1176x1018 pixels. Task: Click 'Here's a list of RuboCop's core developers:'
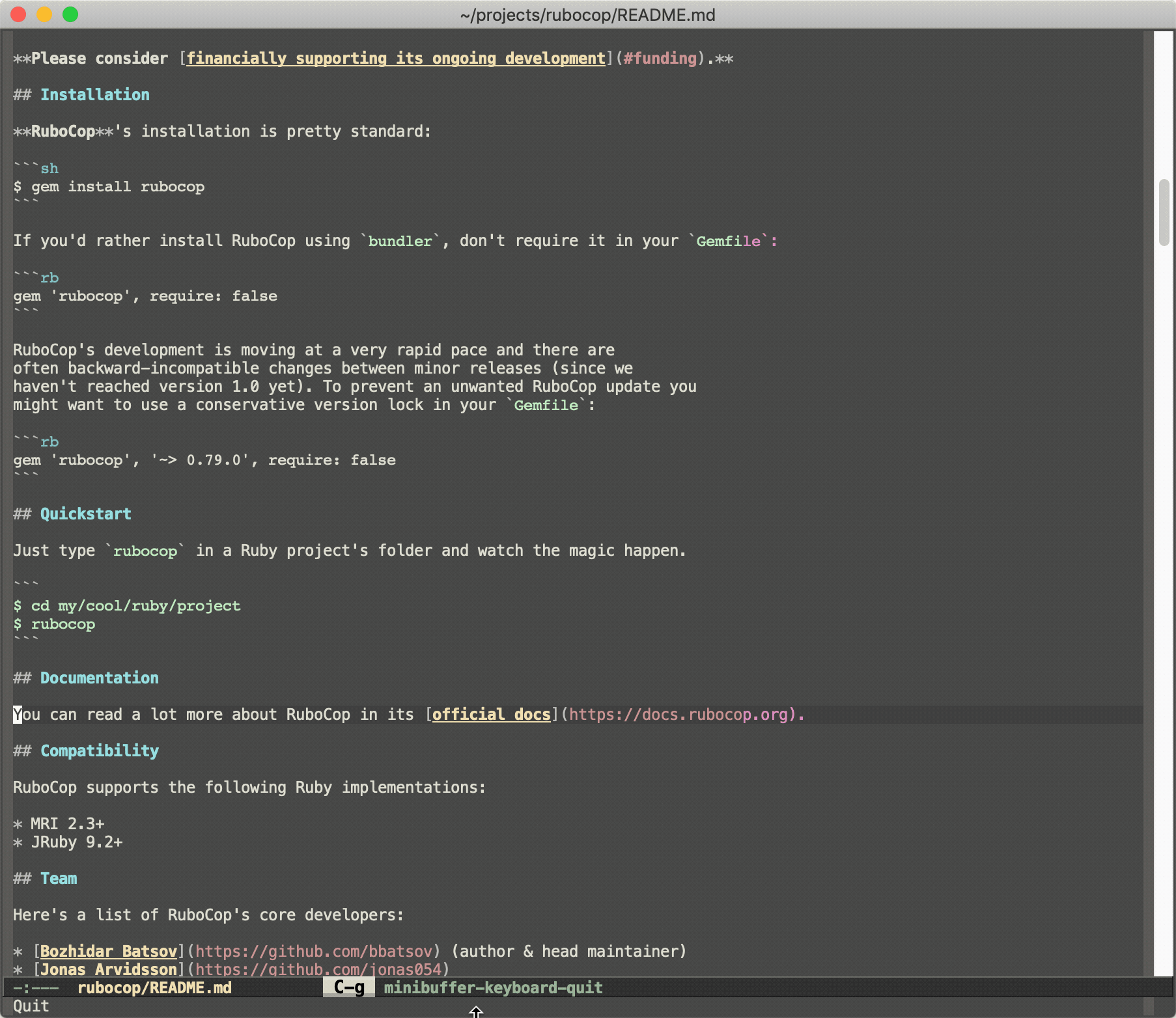(x=208, y=915)
